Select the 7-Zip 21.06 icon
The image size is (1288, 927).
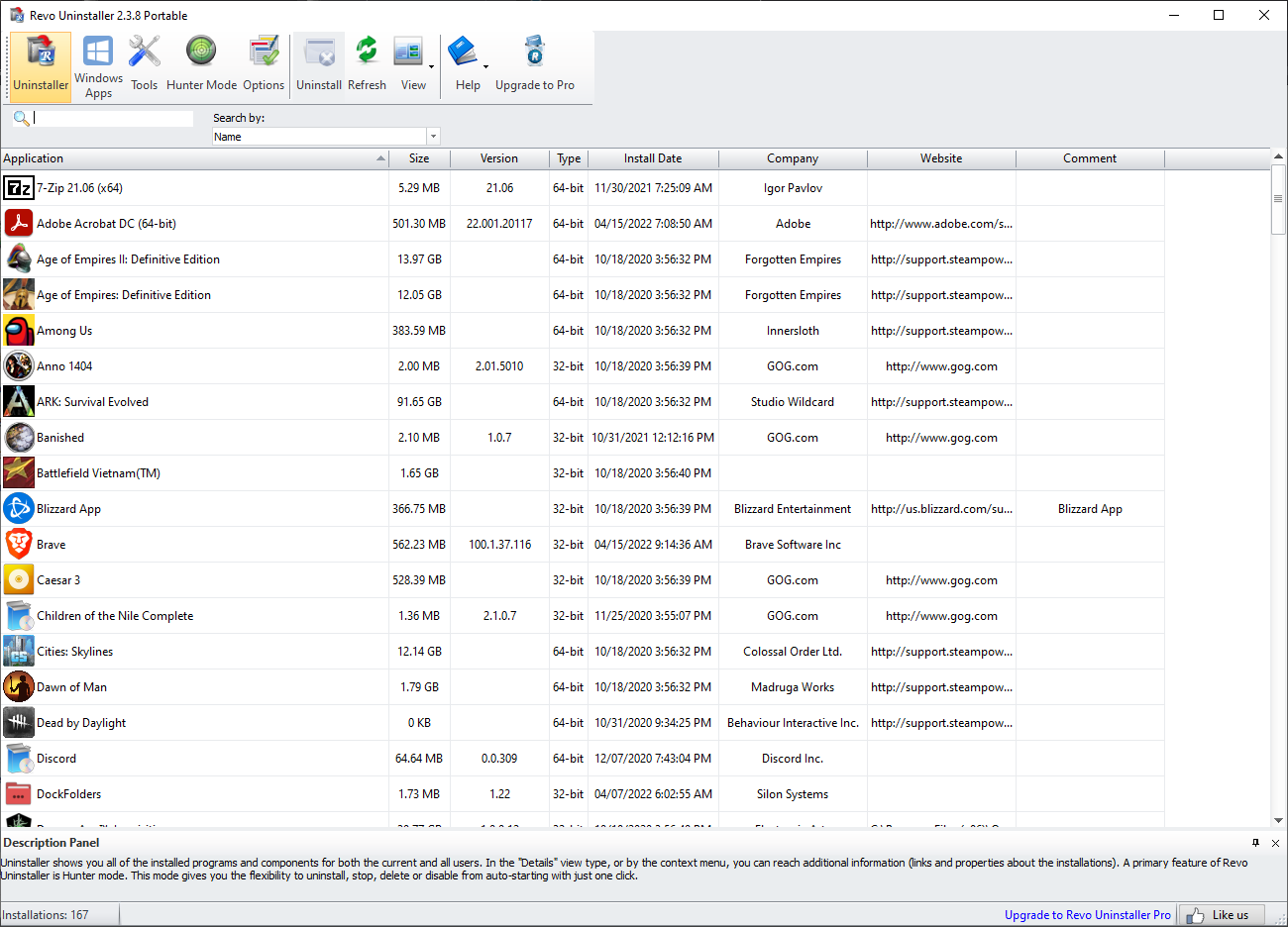click(19, 188)
